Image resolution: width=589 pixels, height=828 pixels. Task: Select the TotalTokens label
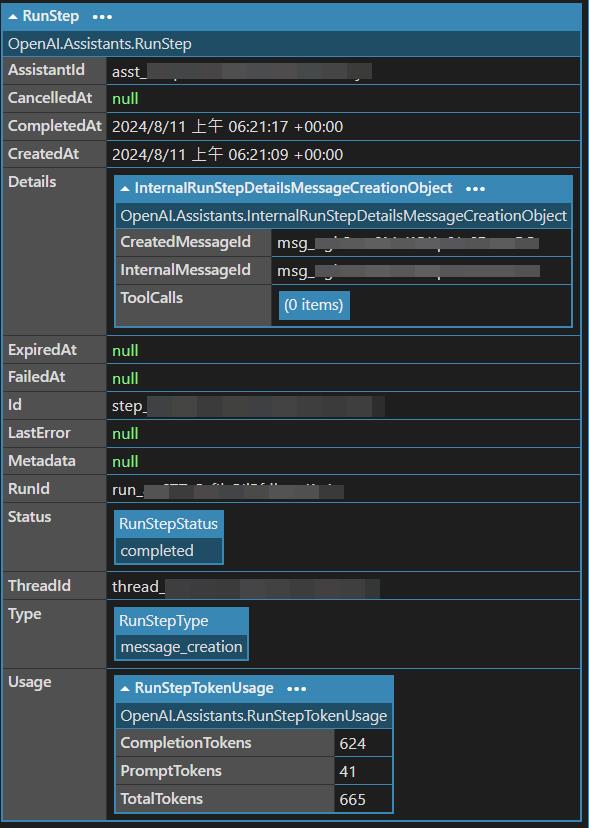[x=162, y=798]
